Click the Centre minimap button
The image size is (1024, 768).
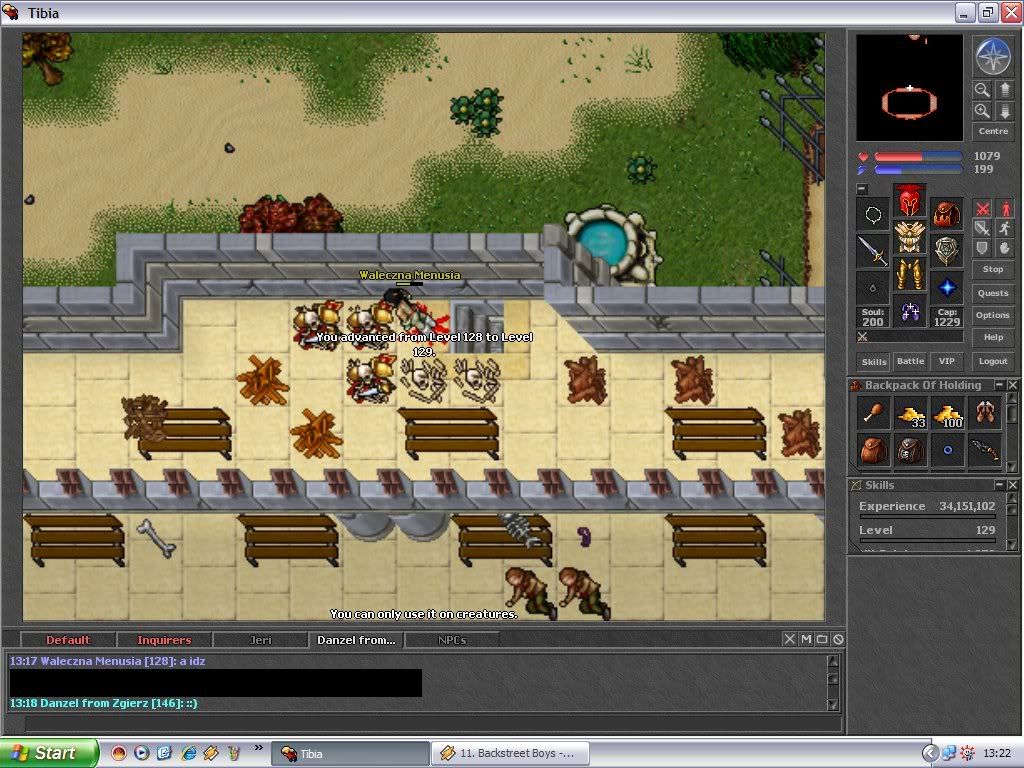(x=993, y=131)
